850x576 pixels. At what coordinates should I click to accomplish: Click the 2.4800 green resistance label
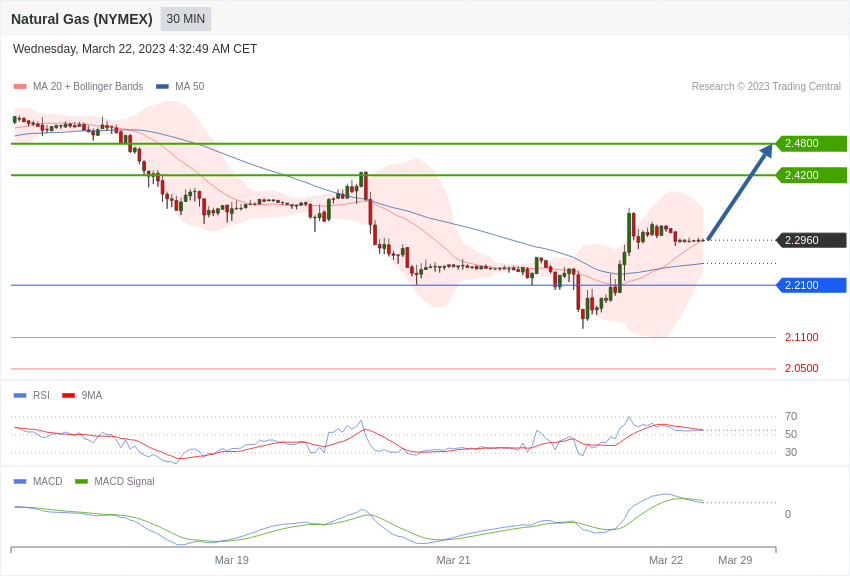[811, 144]
